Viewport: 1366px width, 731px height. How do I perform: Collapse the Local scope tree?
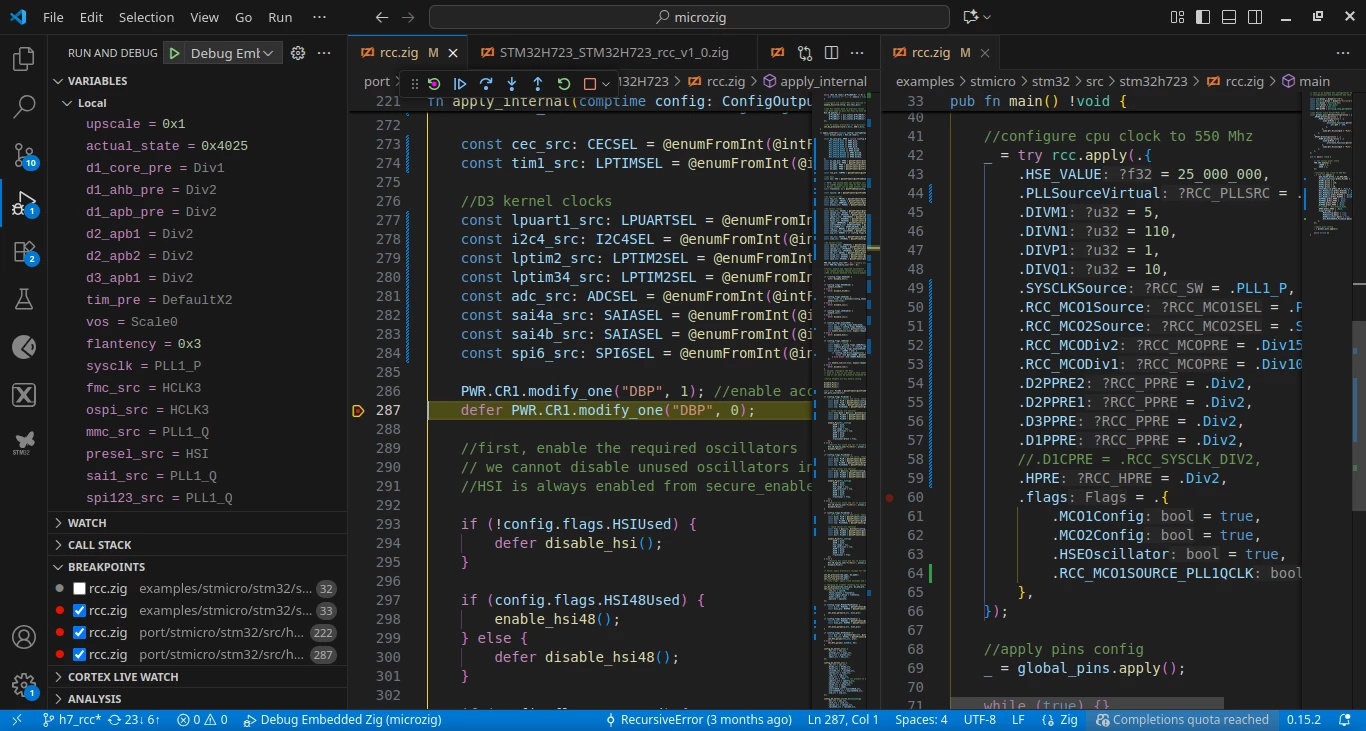tap(197, 103)
